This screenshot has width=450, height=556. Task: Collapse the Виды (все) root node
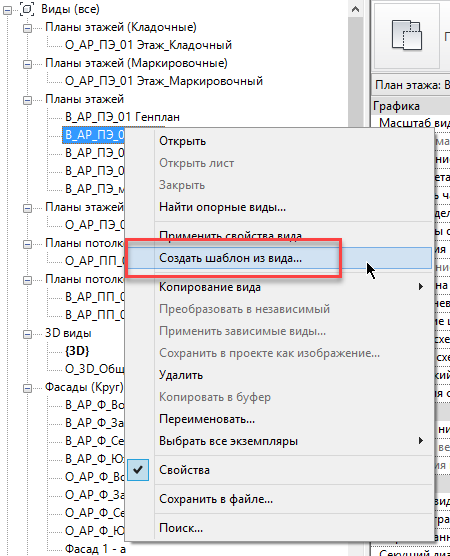[7, 11]
